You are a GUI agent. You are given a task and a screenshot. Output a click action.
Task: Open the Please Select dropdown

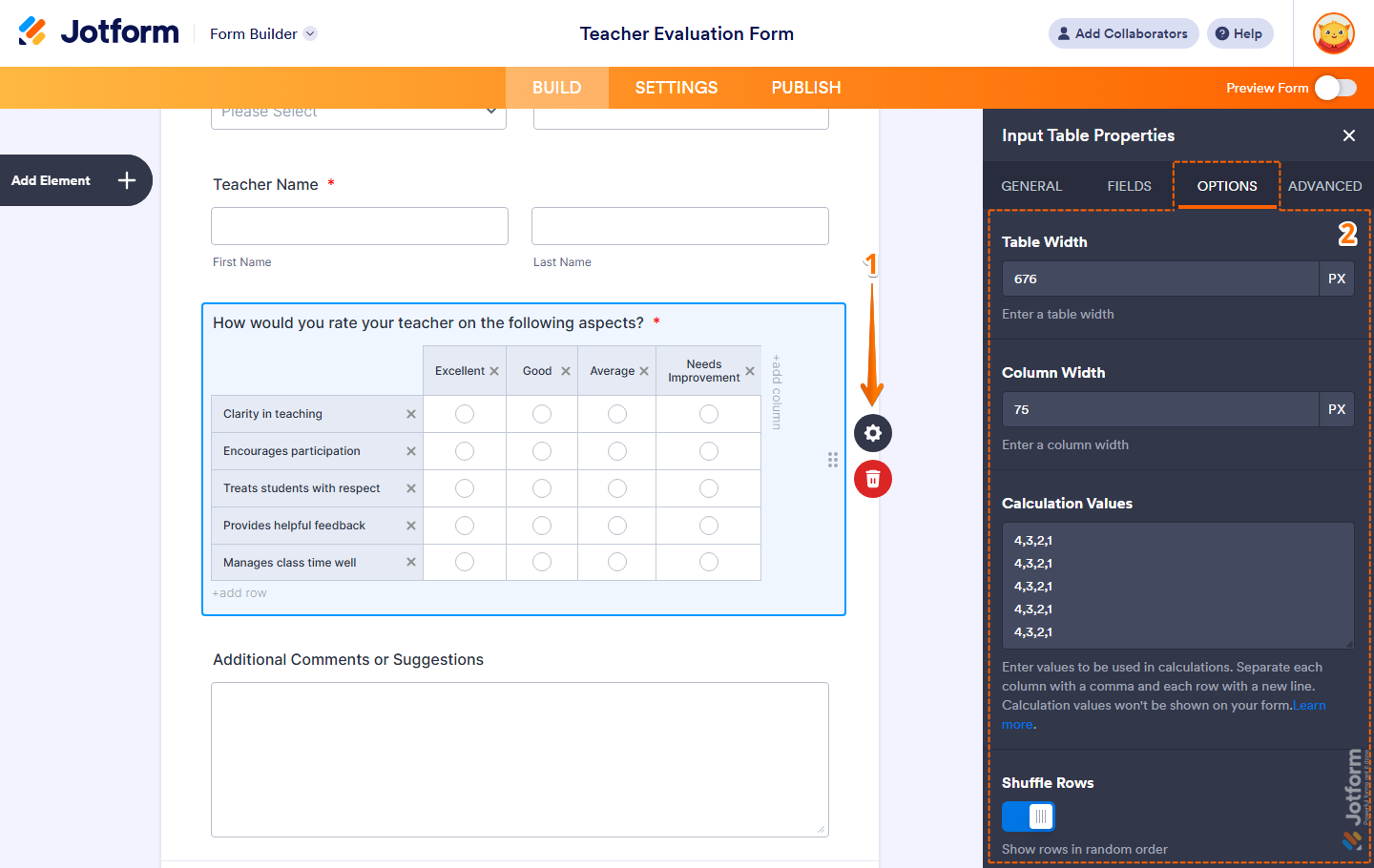[x=359, y=116]
